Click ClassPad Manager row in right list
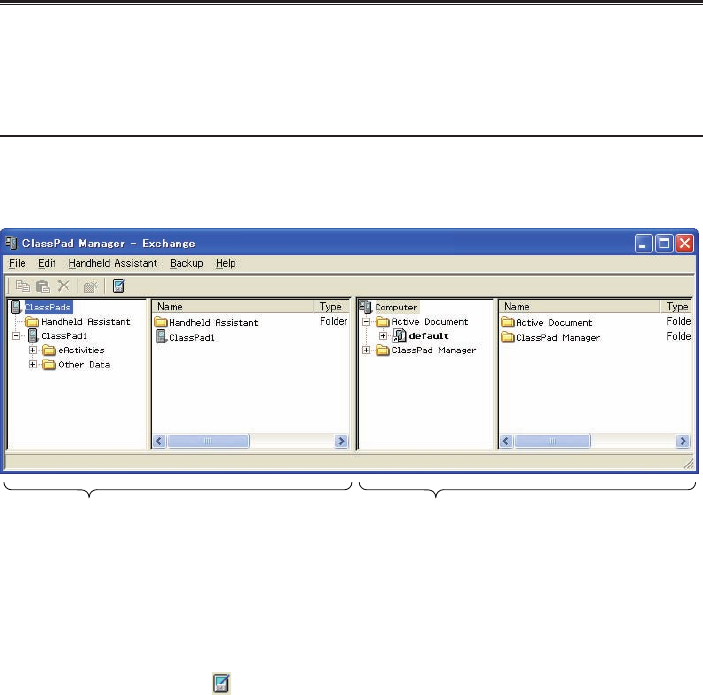The height and width of the screenshot is (695, 703). [596, 337]
